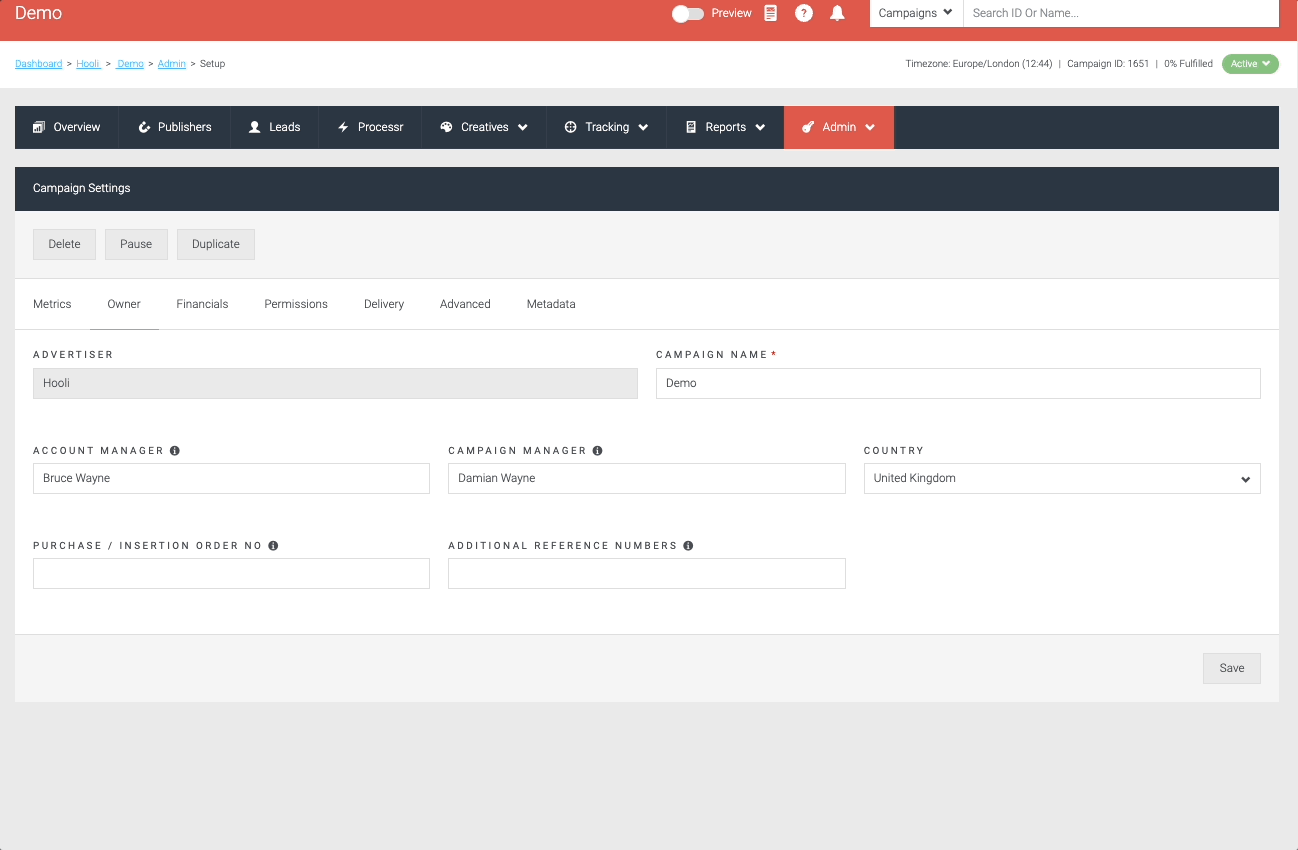This screenshot has height=850, width=1298.
Task: Open the Country United Kingdom dropdown
Action: coord(1062,478)
